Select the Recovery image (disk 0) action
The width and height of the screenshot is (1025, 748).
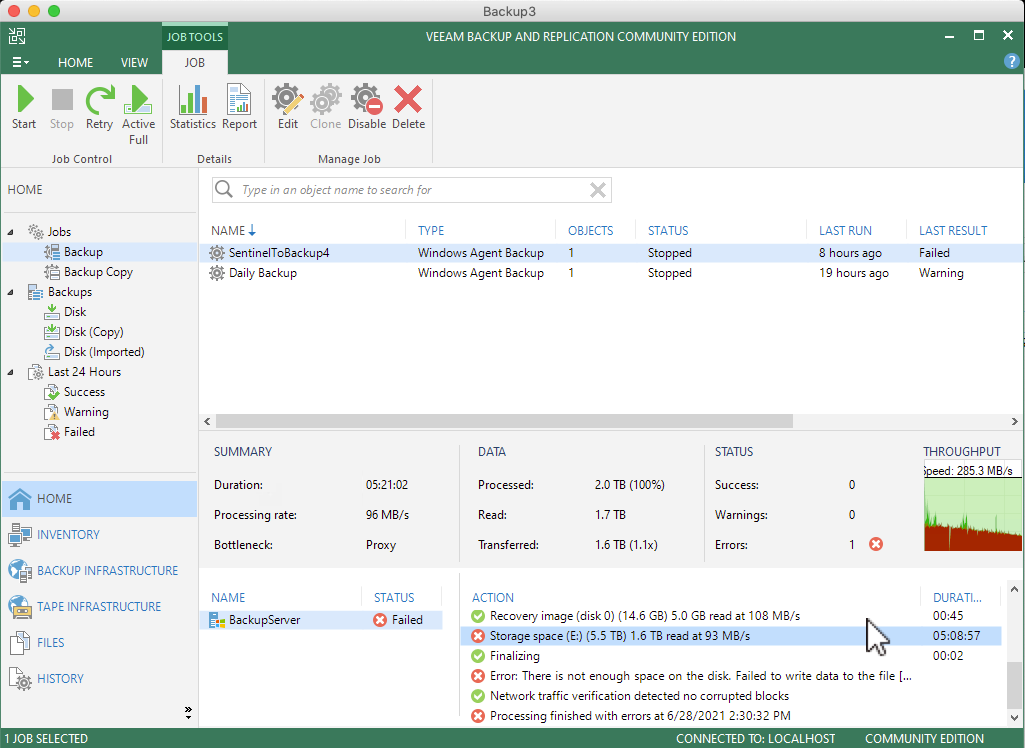[x=731, y=616]
